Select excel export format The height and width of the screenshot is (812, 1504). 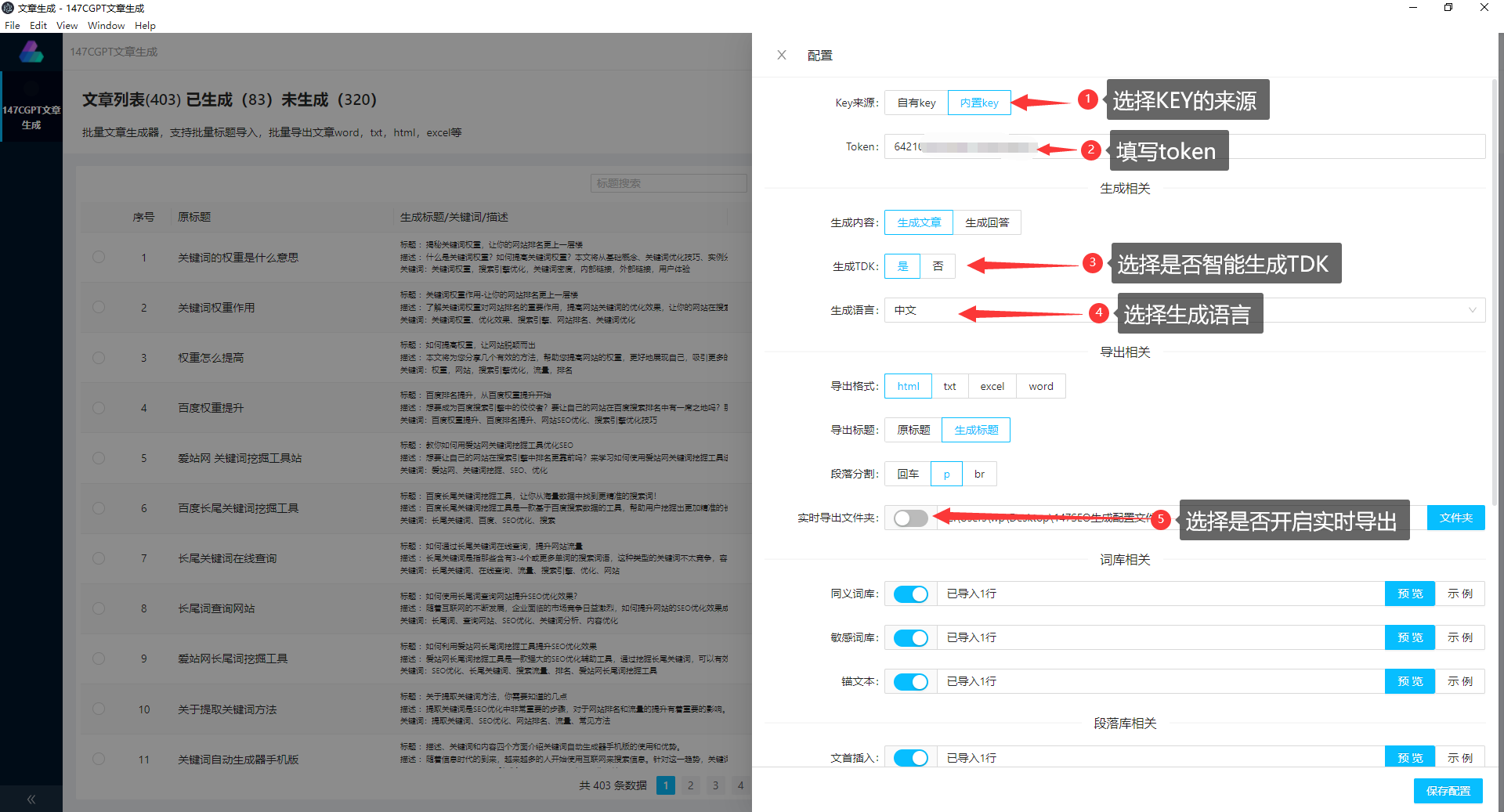tap(992, 386)
